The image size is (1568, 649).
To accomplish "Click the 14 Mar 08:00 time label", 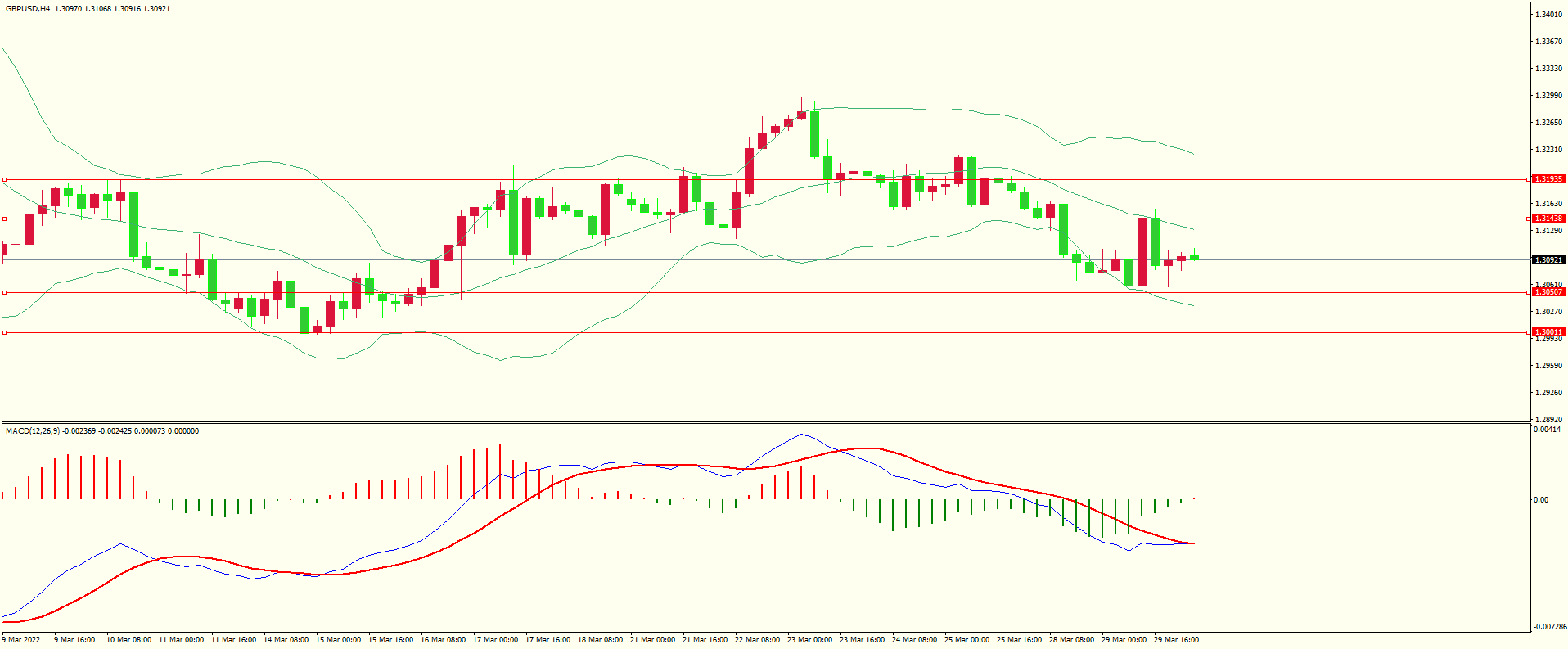I will coord(286,640).
